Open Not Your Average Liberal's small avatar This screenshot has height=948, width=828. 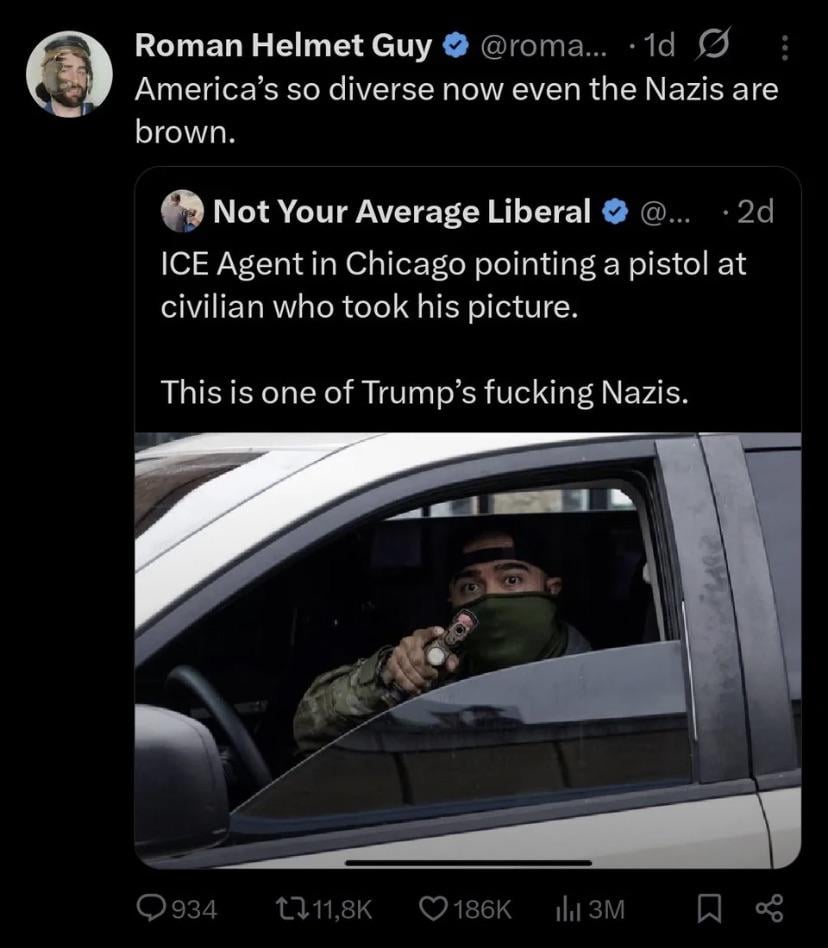coord(182,211)
